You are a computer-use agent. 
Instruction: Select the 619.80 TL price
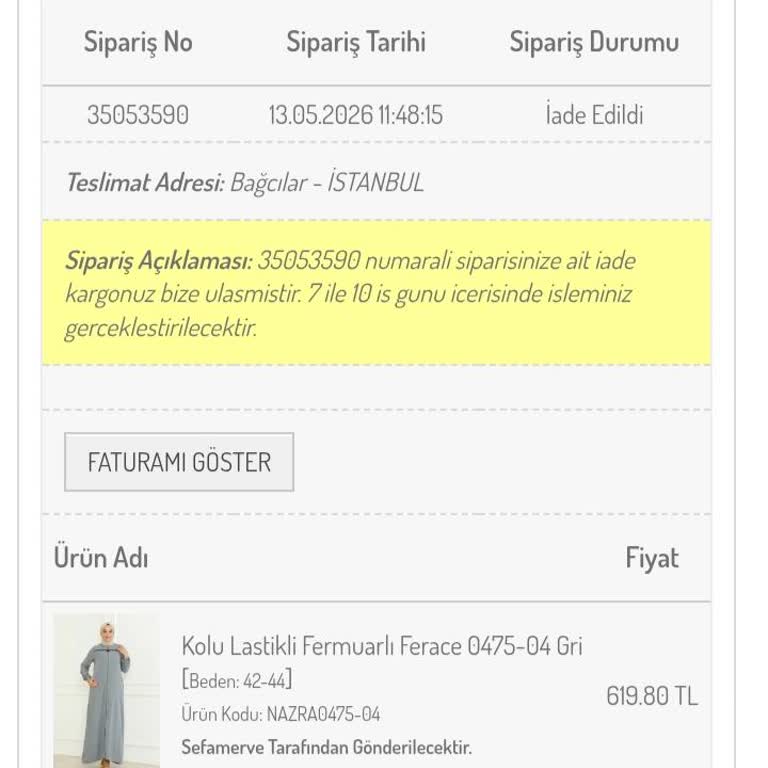(x=652, y=696)
